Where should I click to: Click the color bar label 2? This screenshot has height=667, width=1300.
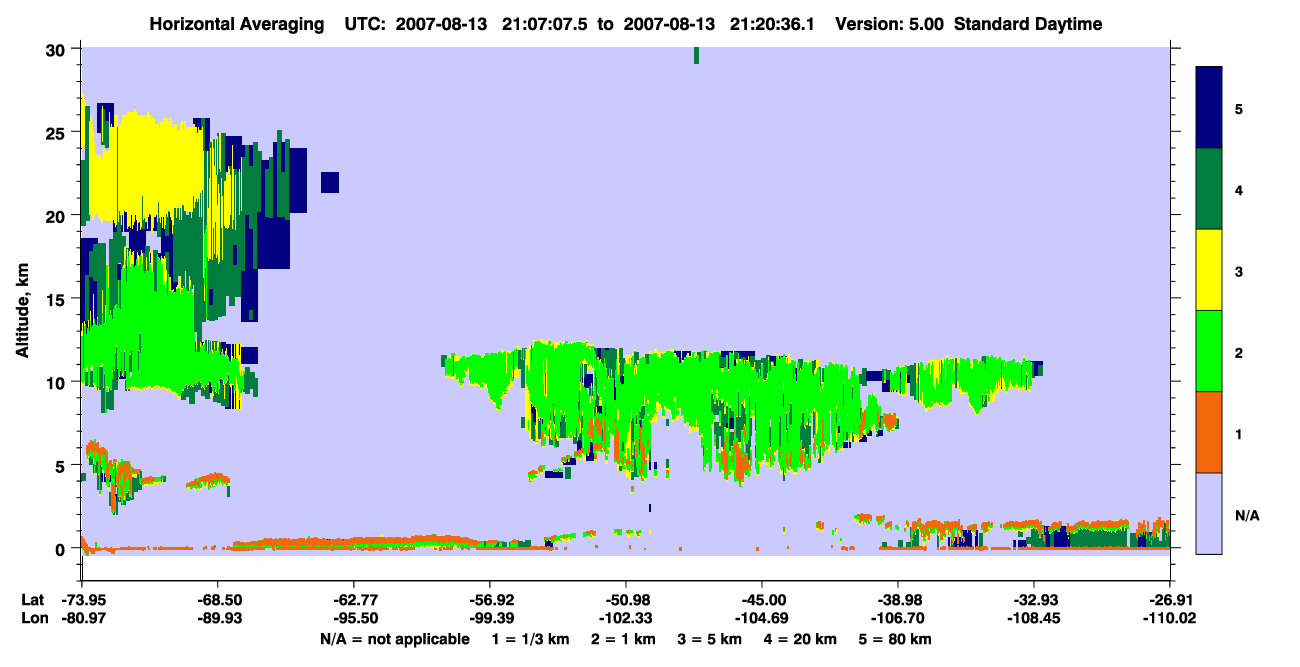tap(1238, 352)
